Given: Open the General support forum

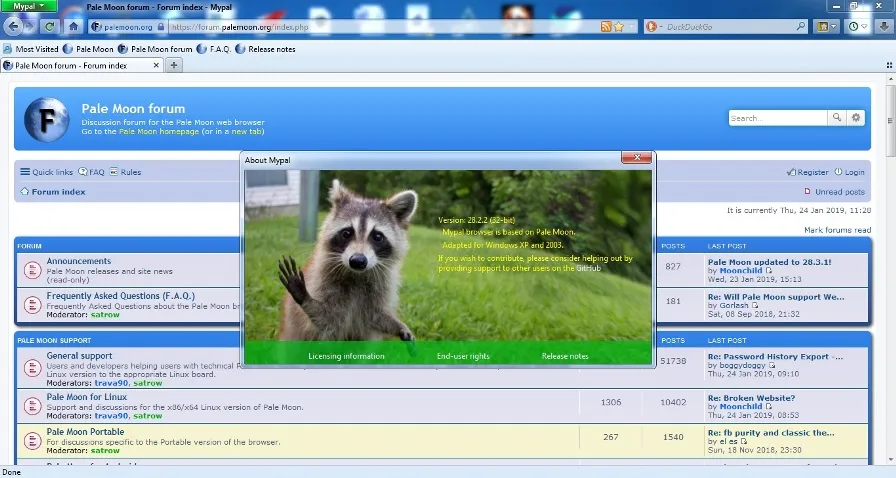Looking at the screenshot, I should pos(79,356).
